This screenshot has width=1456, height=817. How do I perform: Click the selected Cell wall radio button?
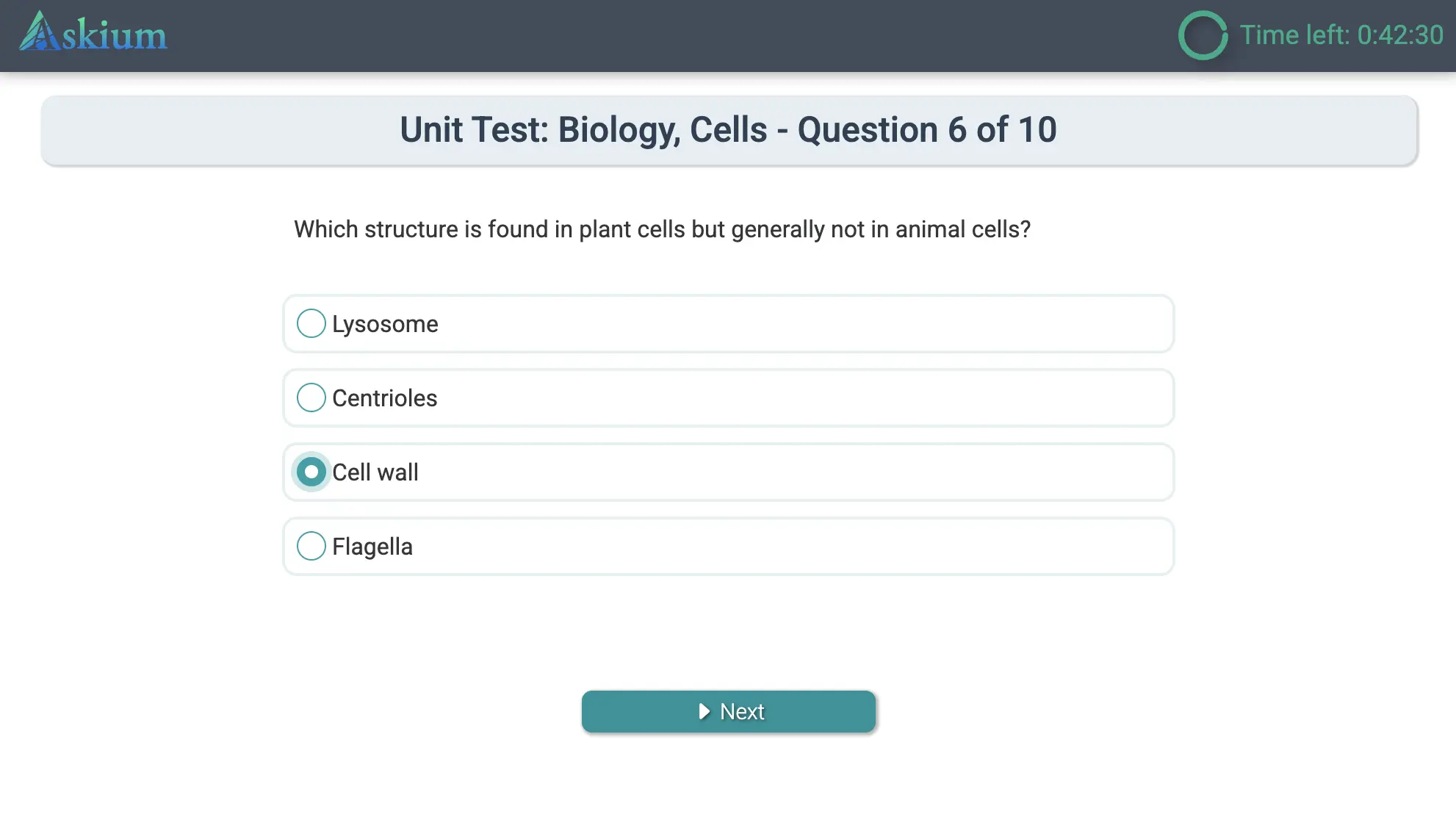(x=311, y=472)
